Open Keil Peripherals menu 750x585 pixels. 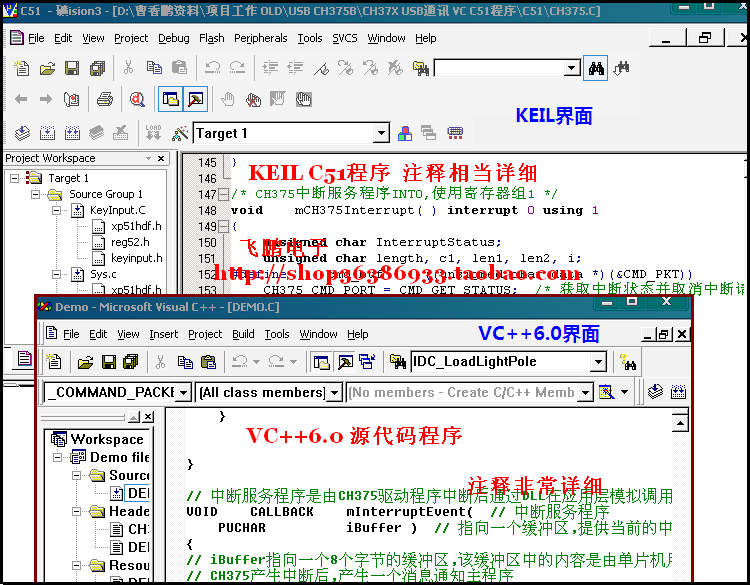(x=261, y=38)
